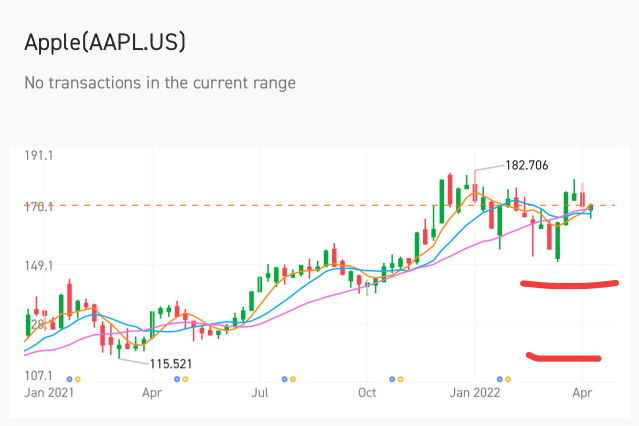Tap blue event dot just right of Oct
Viewport: 639px width, 426px height.
[392, 379]
